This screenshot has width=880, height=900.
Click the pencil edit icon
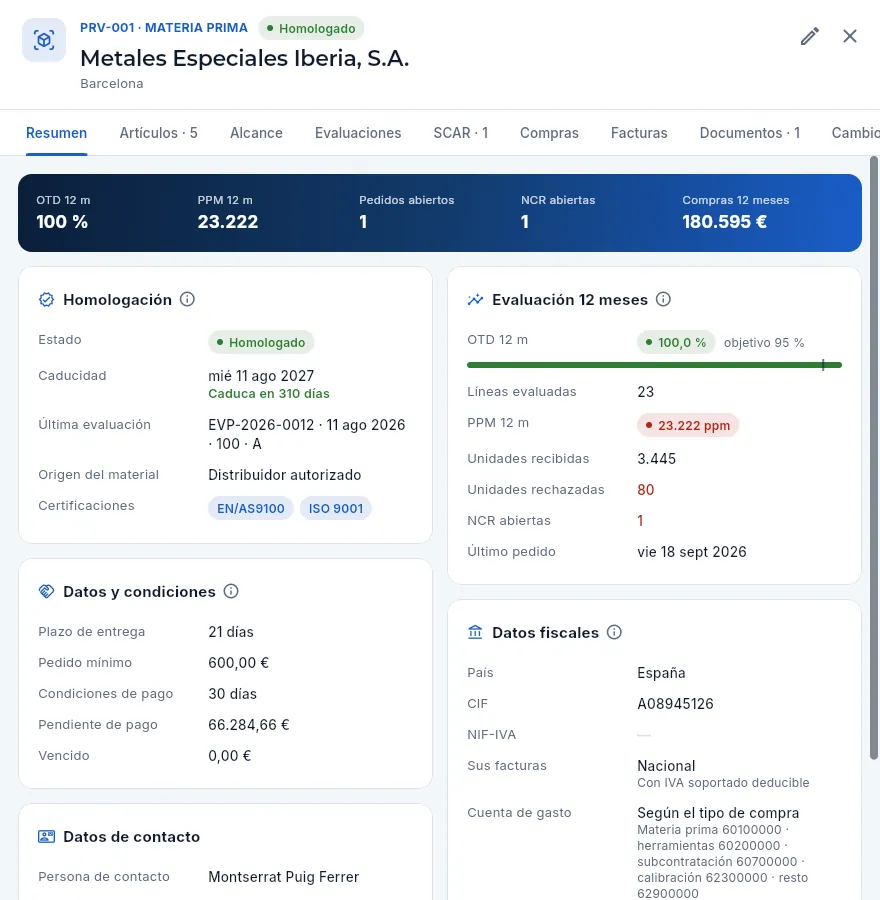tap(809, 36)
